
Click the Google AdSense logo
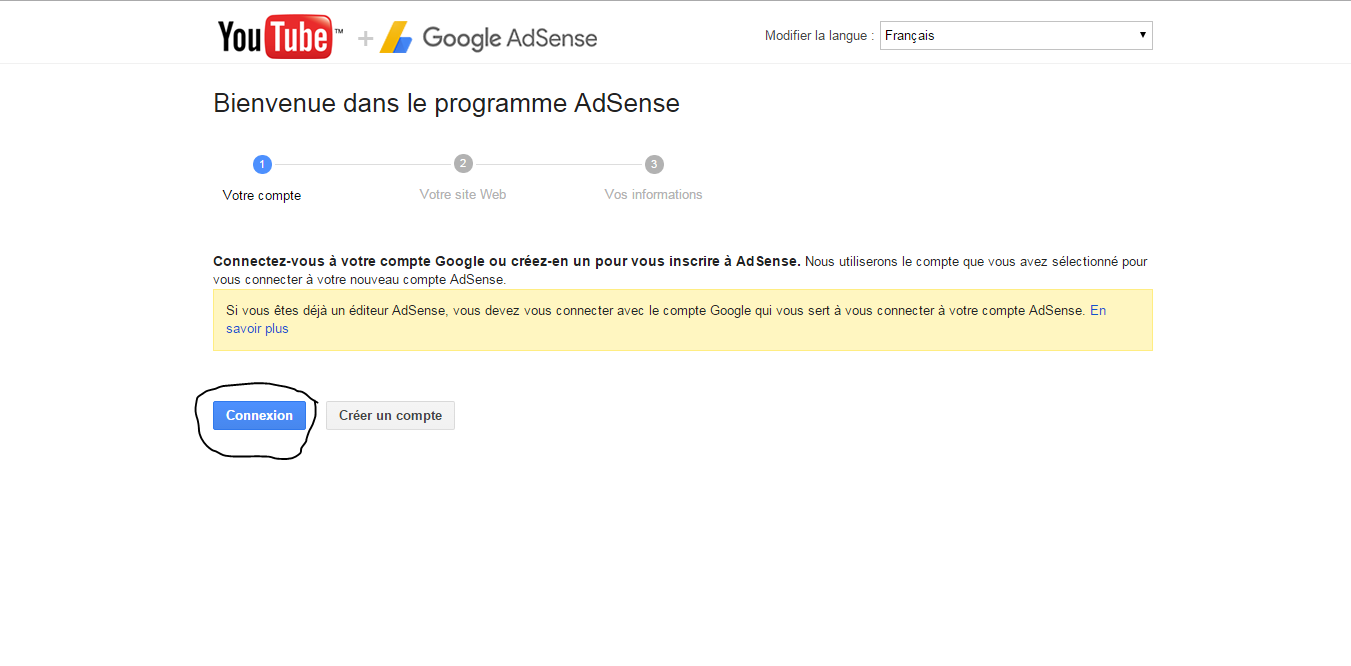[x=488, y=38]
